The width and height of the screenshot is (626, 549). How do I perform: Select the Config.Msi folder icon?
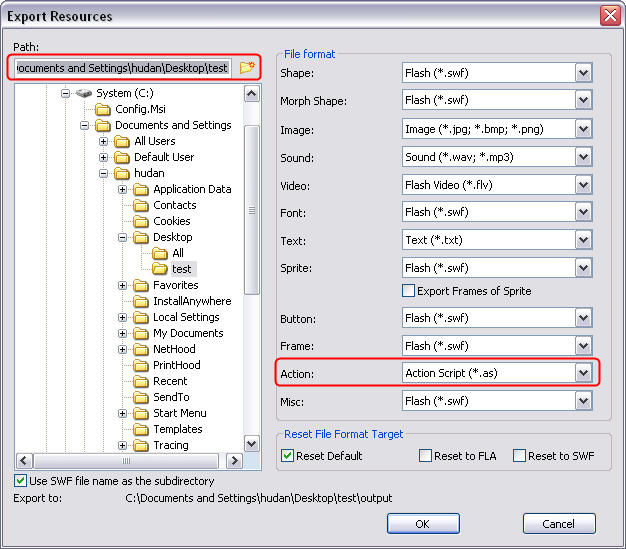coord(103,109)
